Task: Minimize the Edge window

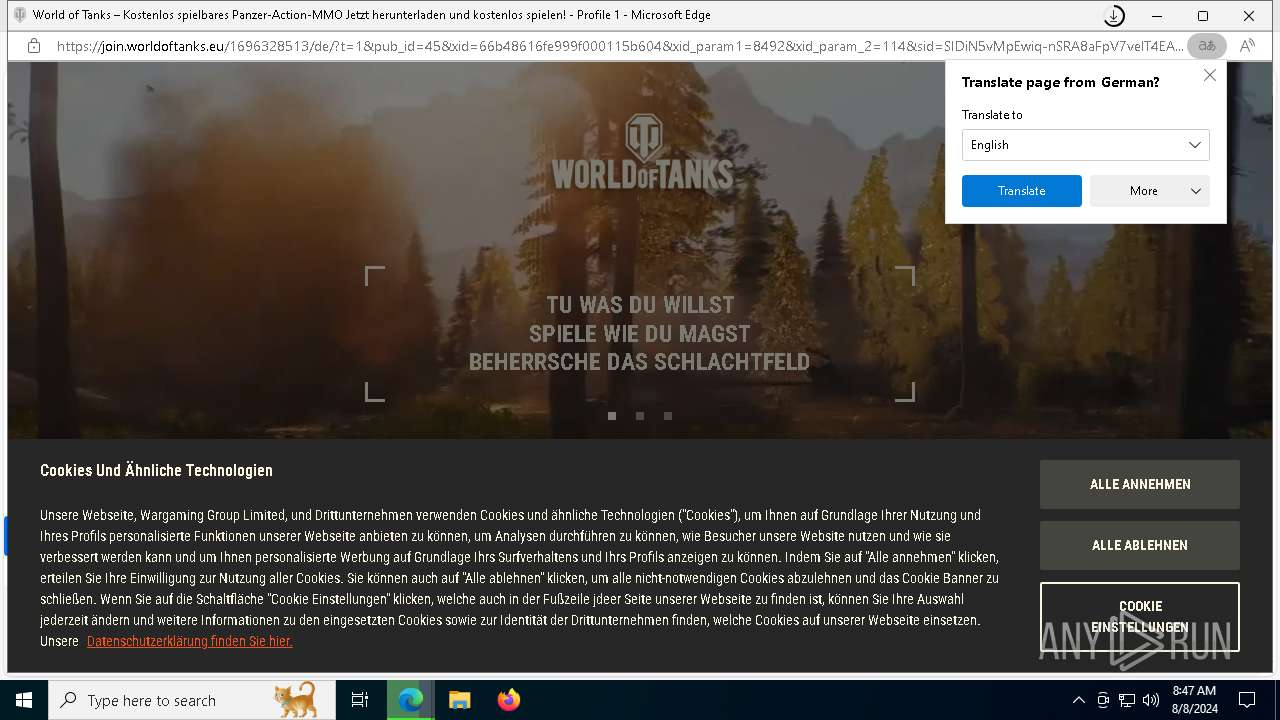Action: coord(1157,16)
